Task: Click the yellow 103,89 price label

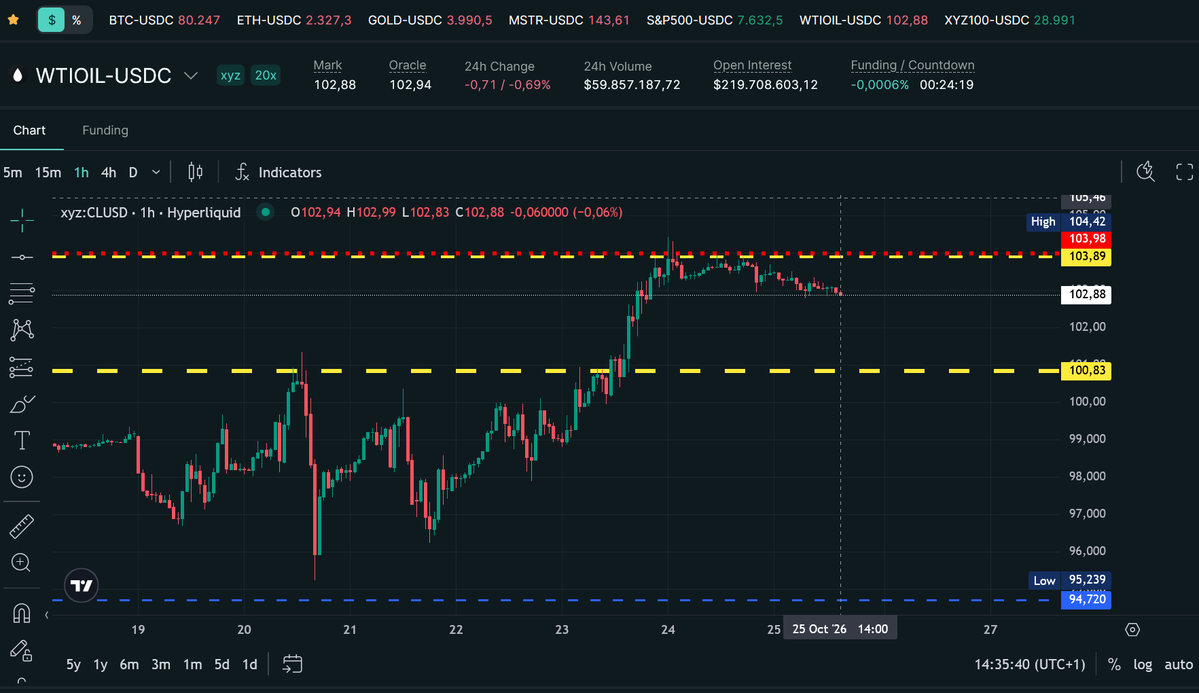Action: [x=1086, y=256]
